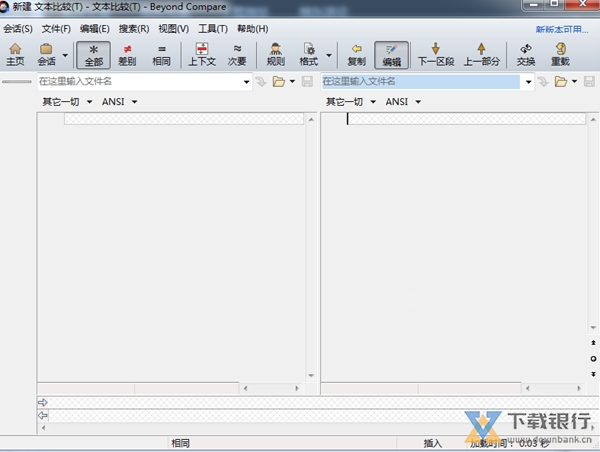Open the 会话 (Sessions) toolbar icon
Image resolution: width=600 pixels, height=452 pixels.
(46, 54)
